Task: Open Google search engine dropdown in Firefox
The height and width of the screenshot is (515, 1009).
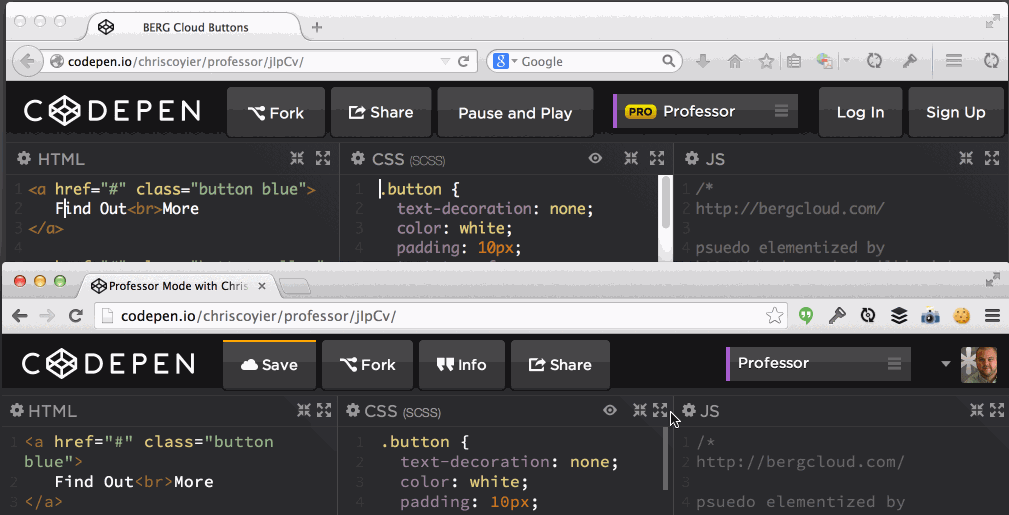Action: pos(505,61)
